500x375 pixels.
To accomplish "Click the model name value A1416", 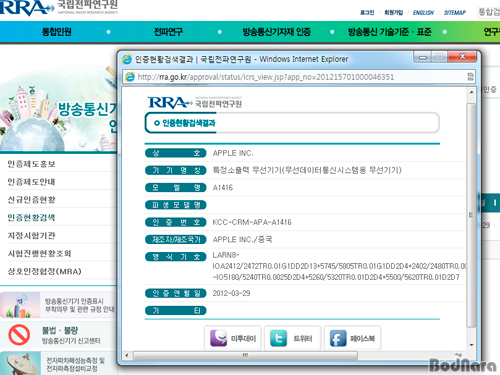I will 223,188.
